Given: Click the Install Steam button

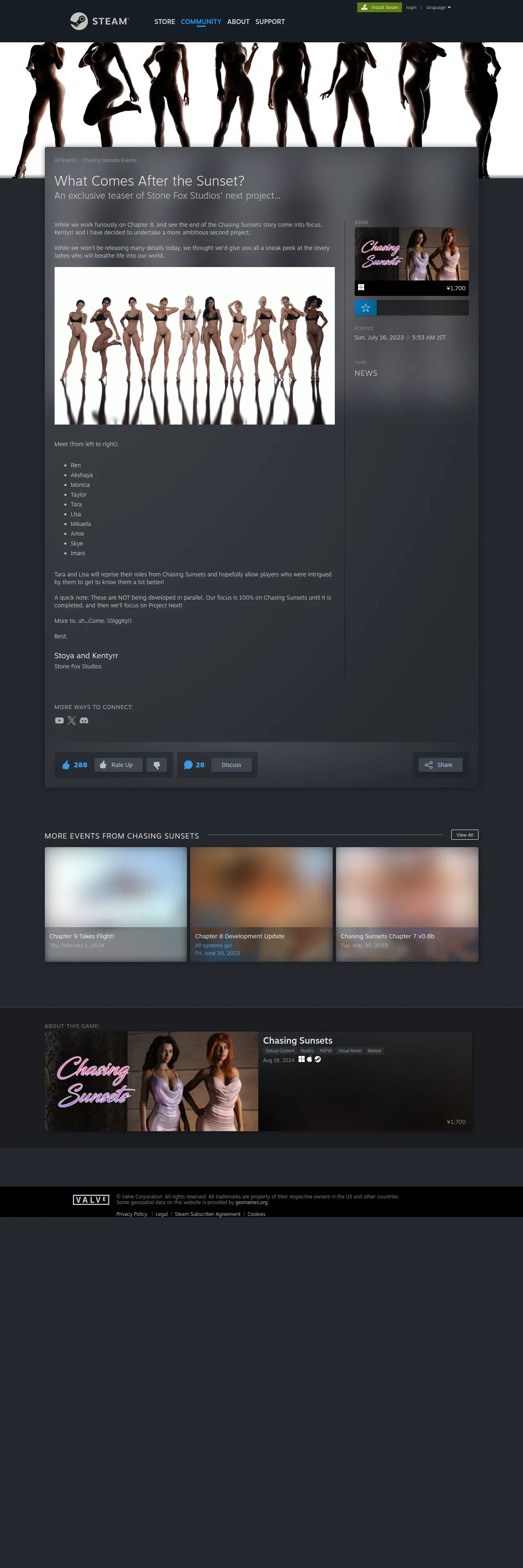Looking at the screenshot, I should coord(379,7).
